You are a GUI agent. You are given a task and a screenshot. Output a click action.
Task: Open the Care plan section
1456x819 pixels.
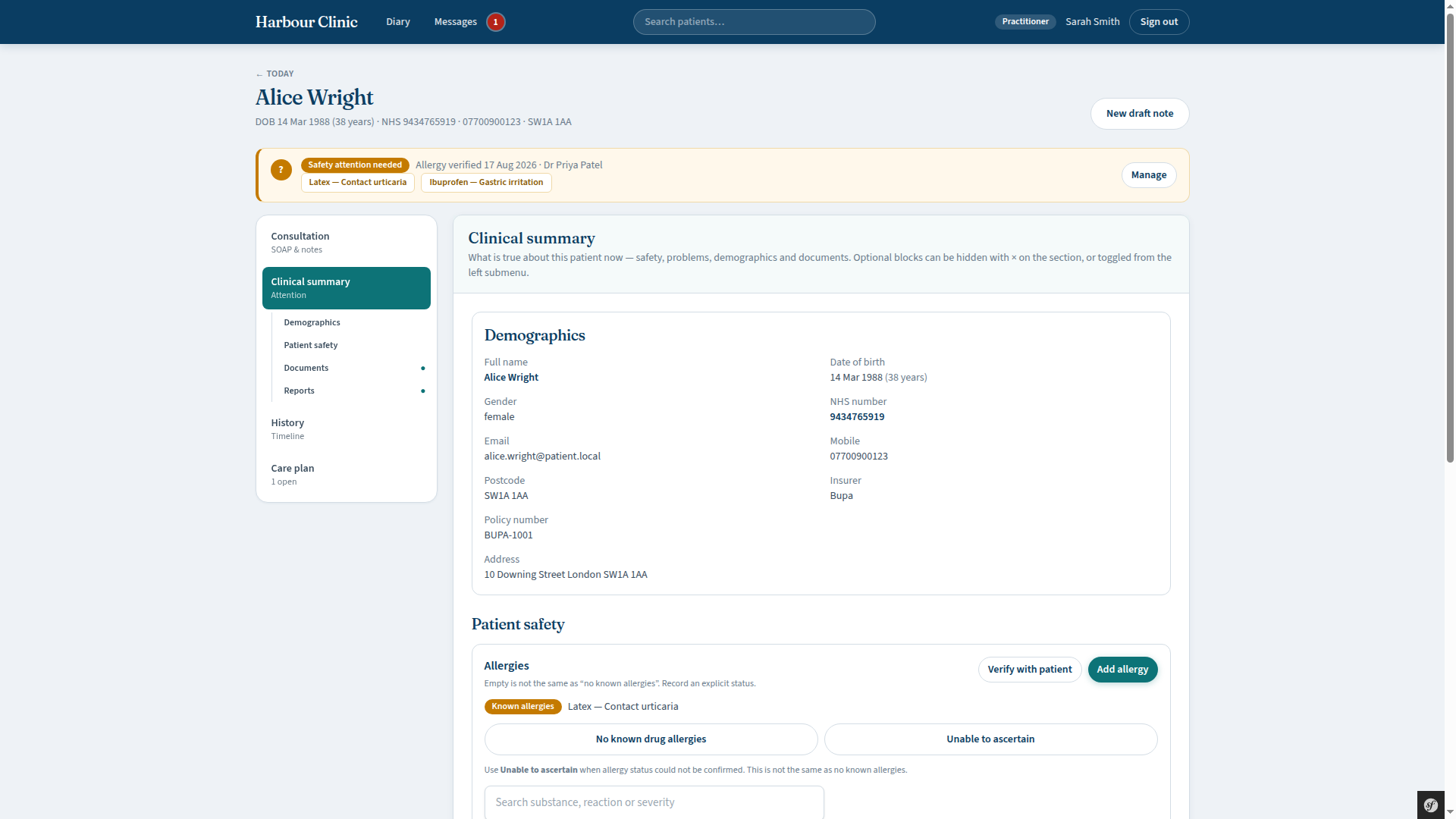pos(346,475)
